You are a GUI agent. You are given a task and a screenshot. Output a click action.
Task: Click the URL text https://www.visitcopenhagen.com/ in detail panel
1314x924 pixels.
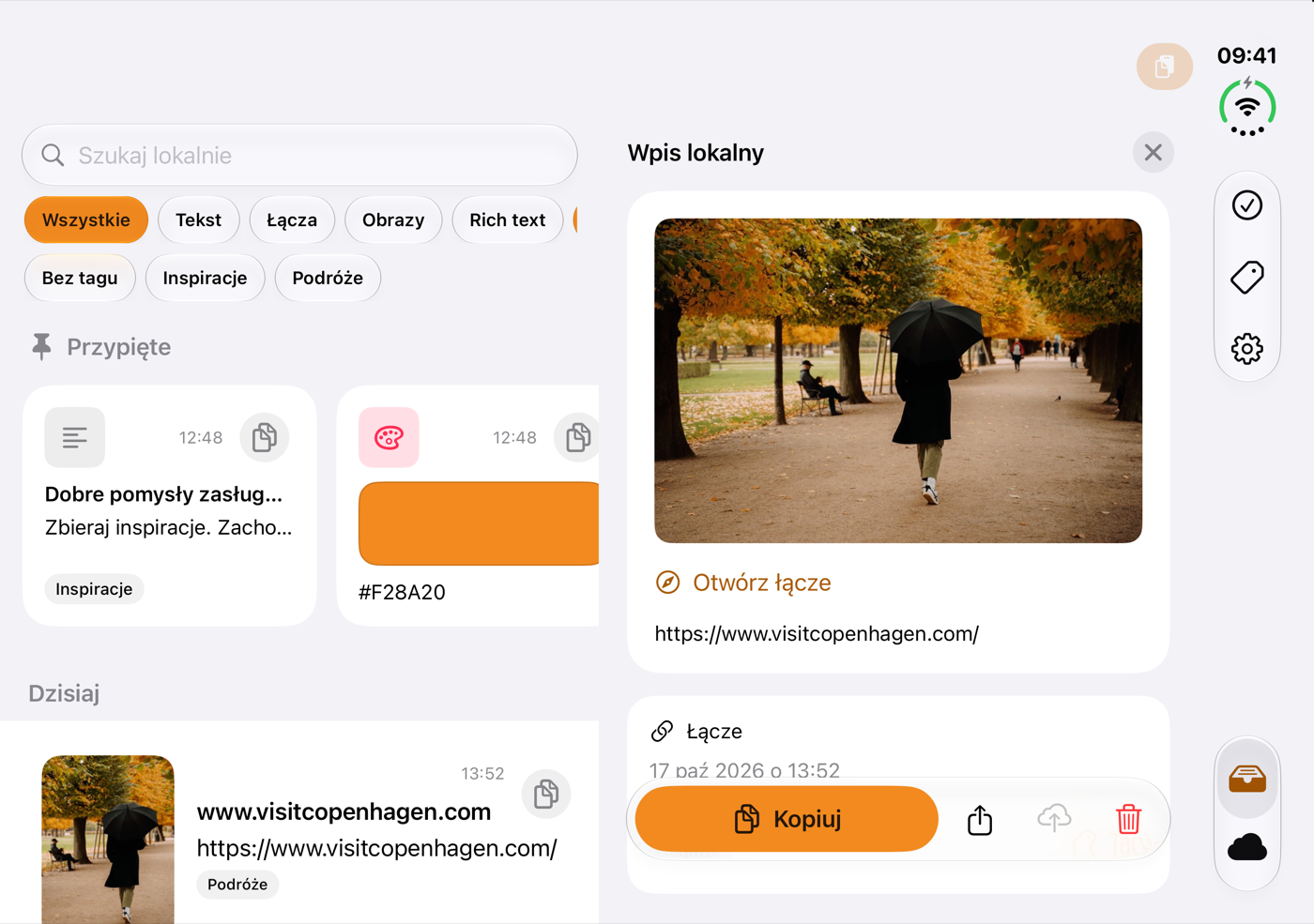(x=817, y=634)
